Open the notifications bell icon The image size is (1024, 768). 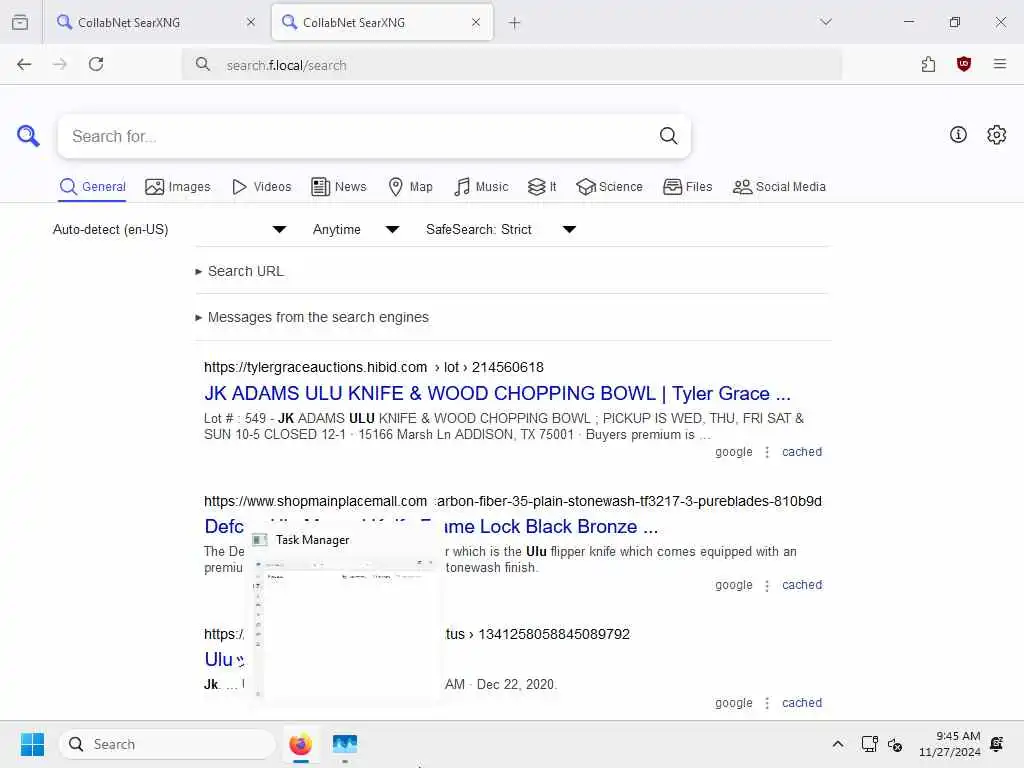point(997,744)
